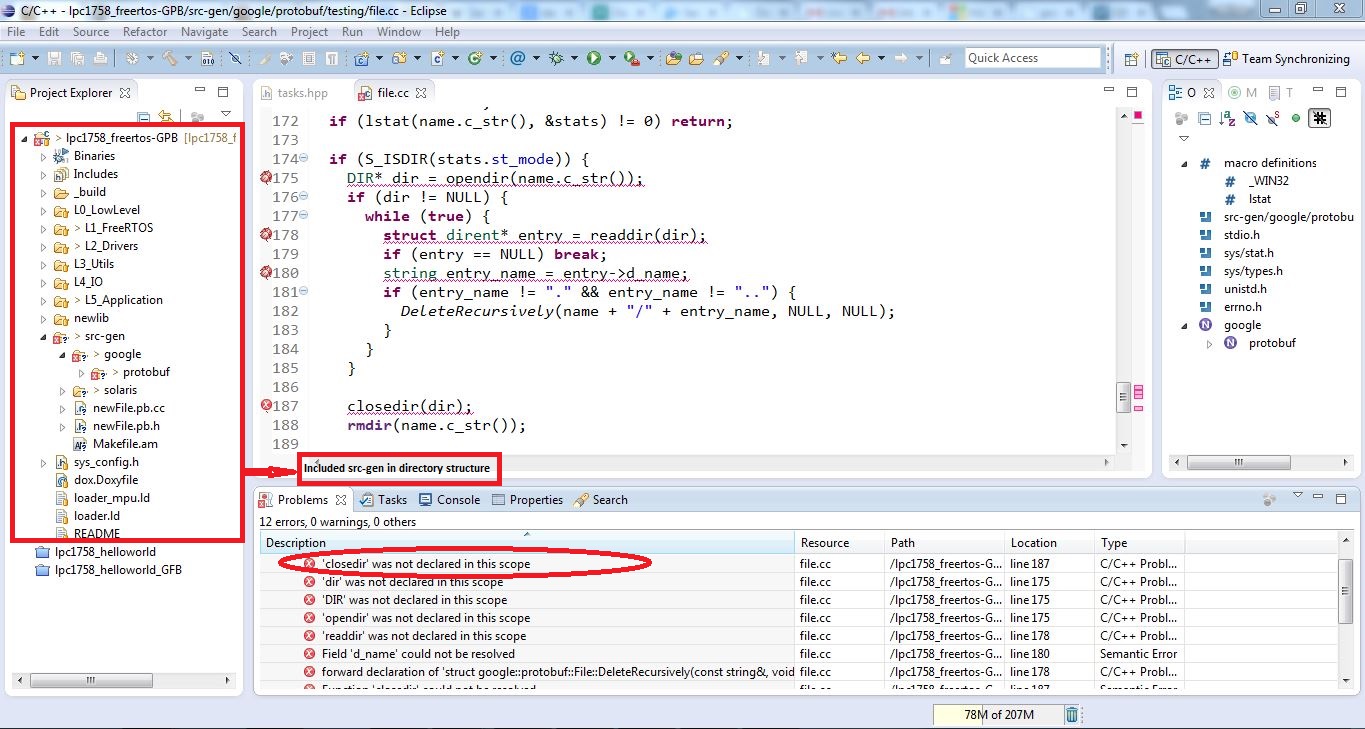Close the file.cc editor tab
Viewport: 1365px width, 729px height.
(x=421, y=93)
